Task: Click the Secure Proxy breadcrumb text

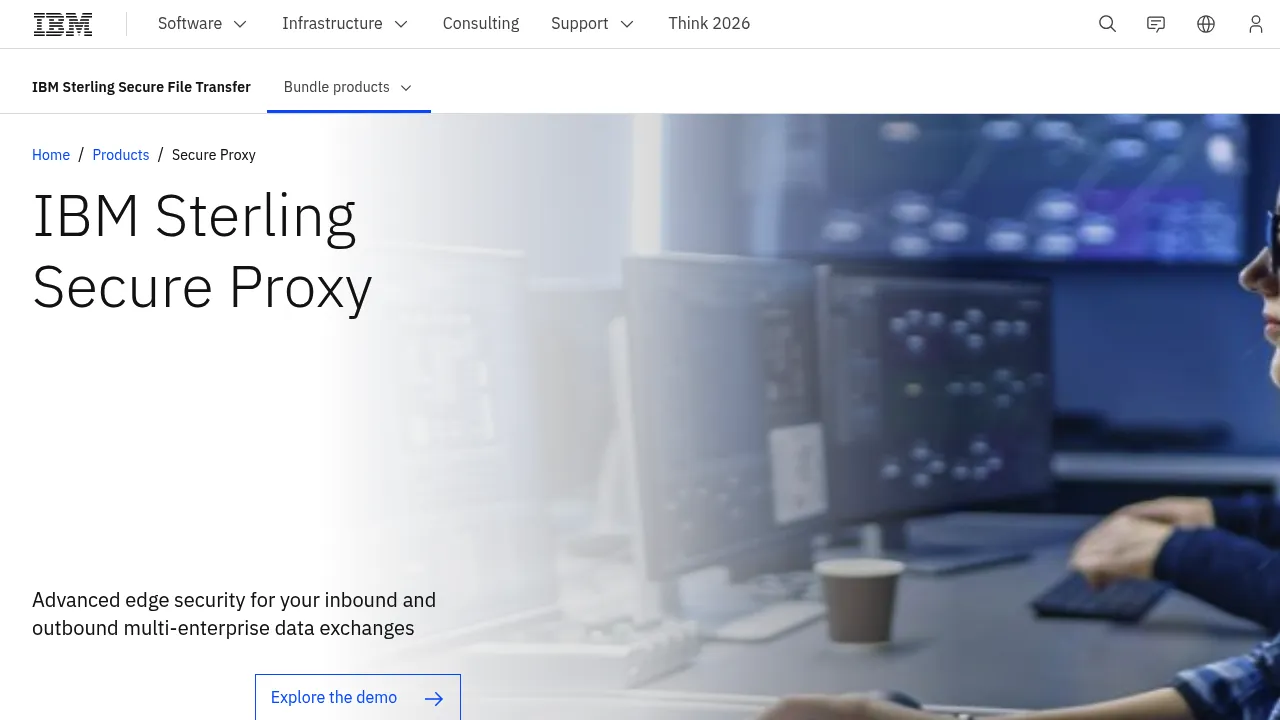Action: pyautogui.click(x=214, y=155)
